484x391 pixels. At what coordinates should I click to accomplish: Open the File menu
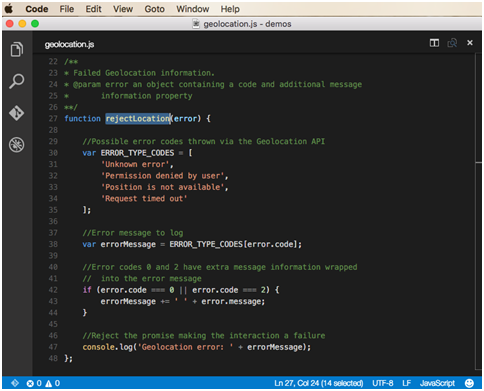(x=67, y=9)
